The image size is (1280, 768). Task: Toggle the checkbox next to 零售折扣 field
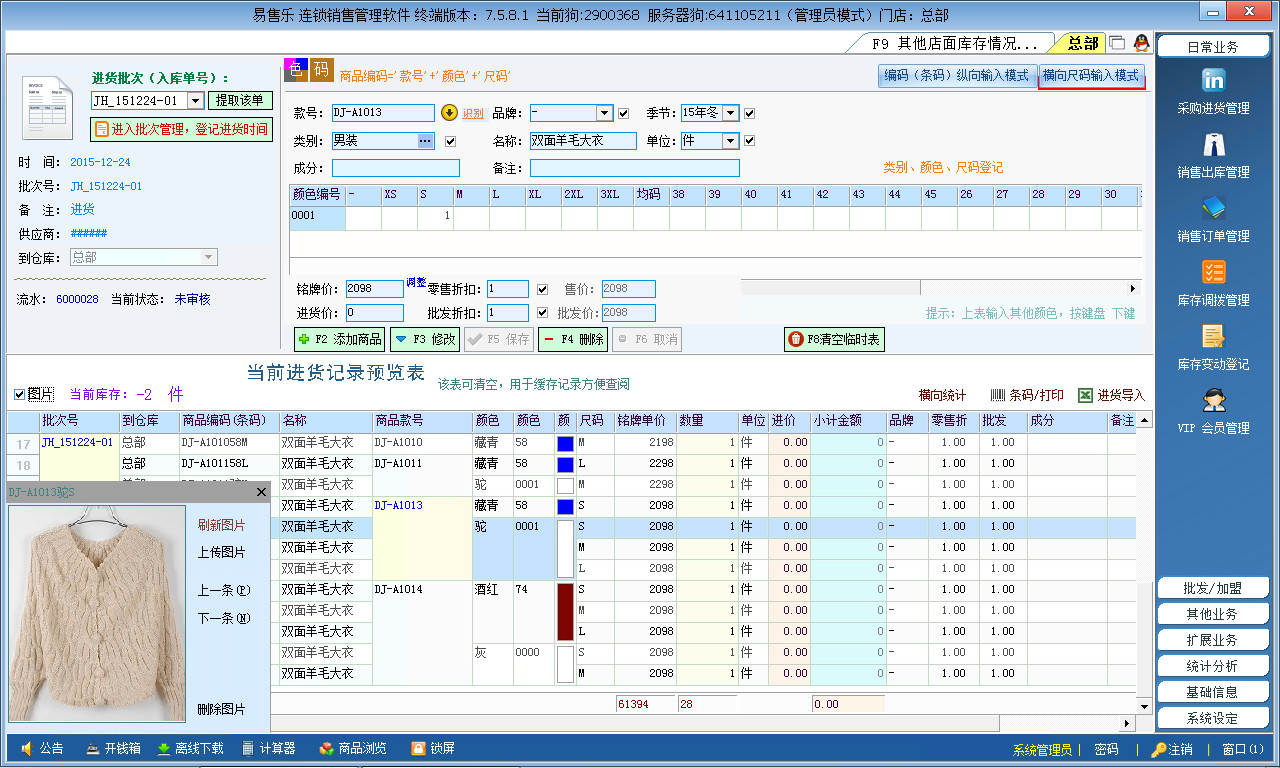pyautogui.click(x=542, y=289)
